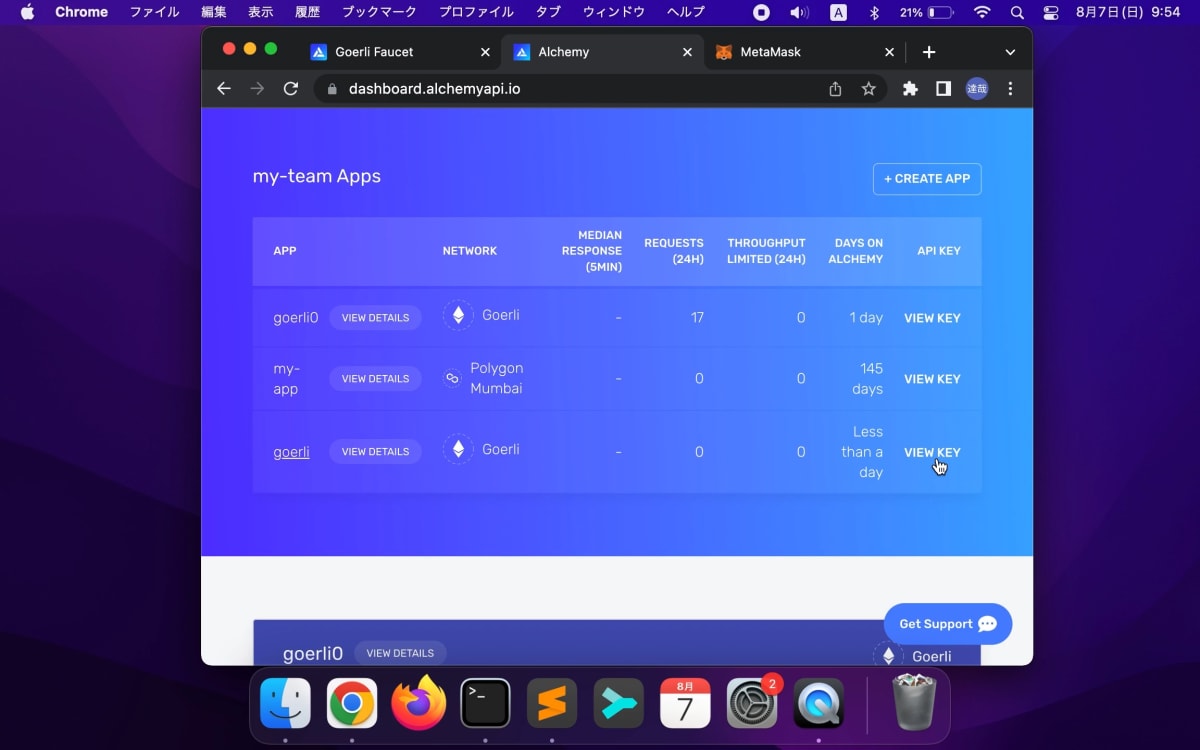Open the teal arrow app in Dock

coord(619,704)
